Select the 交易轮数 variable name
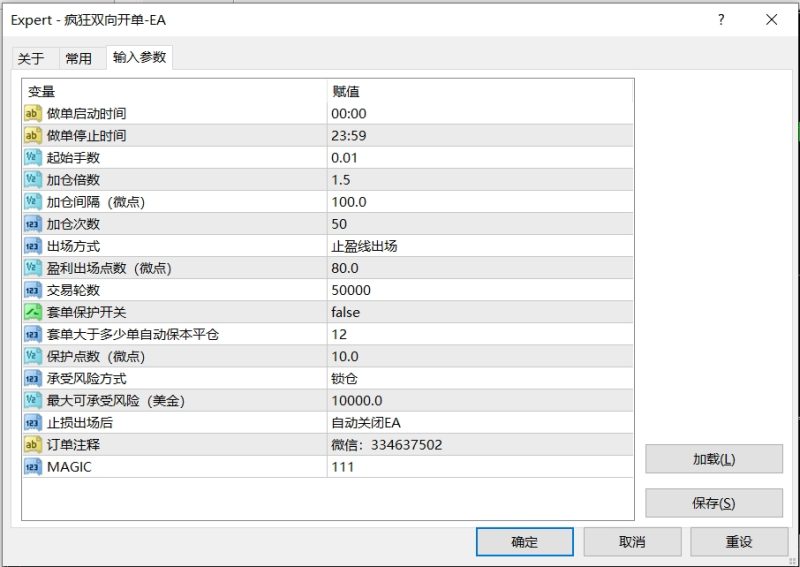The image size is (800, 567). (x=73, y=290)
